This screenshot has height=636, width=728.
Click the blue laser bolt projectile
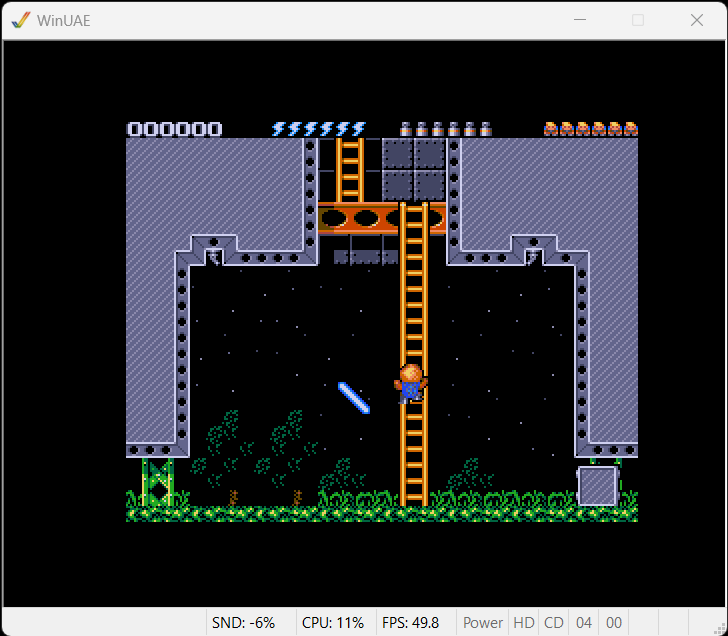click(x=354, y=397)
